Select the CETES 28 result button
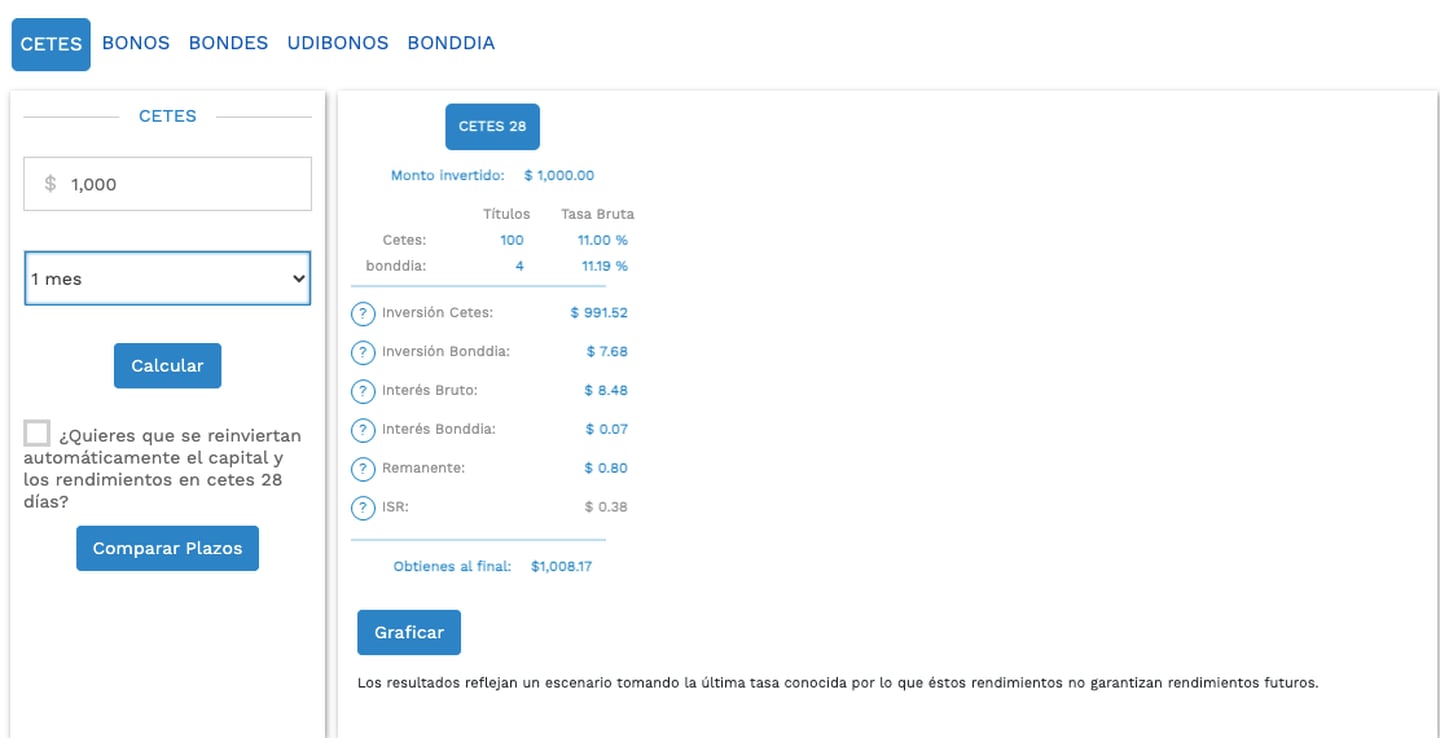The width and height of the screenshot is (1440, 738). point(492,127)
